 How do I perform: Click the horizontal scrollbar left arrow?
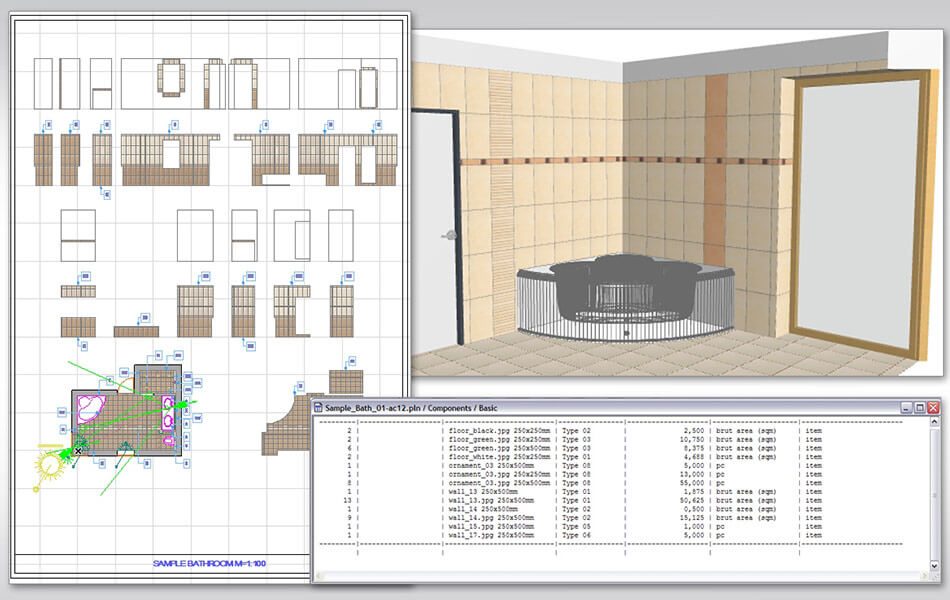[321, 574]
